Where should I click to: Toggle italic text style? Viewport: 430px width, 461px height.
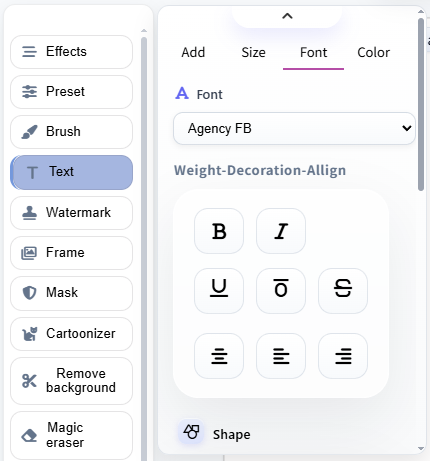[281, 231]
